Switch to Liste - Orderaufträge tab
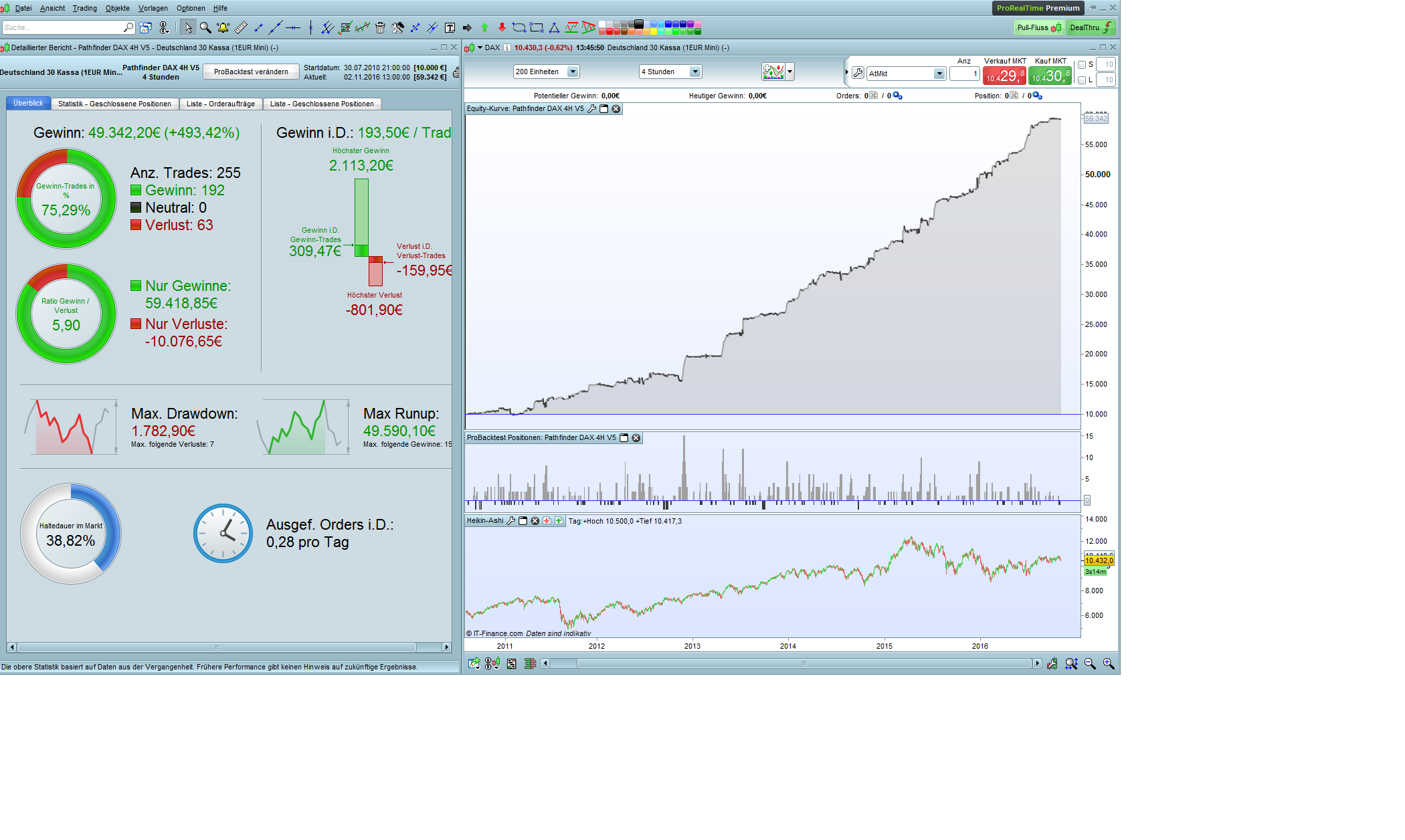 coord(220,104)
